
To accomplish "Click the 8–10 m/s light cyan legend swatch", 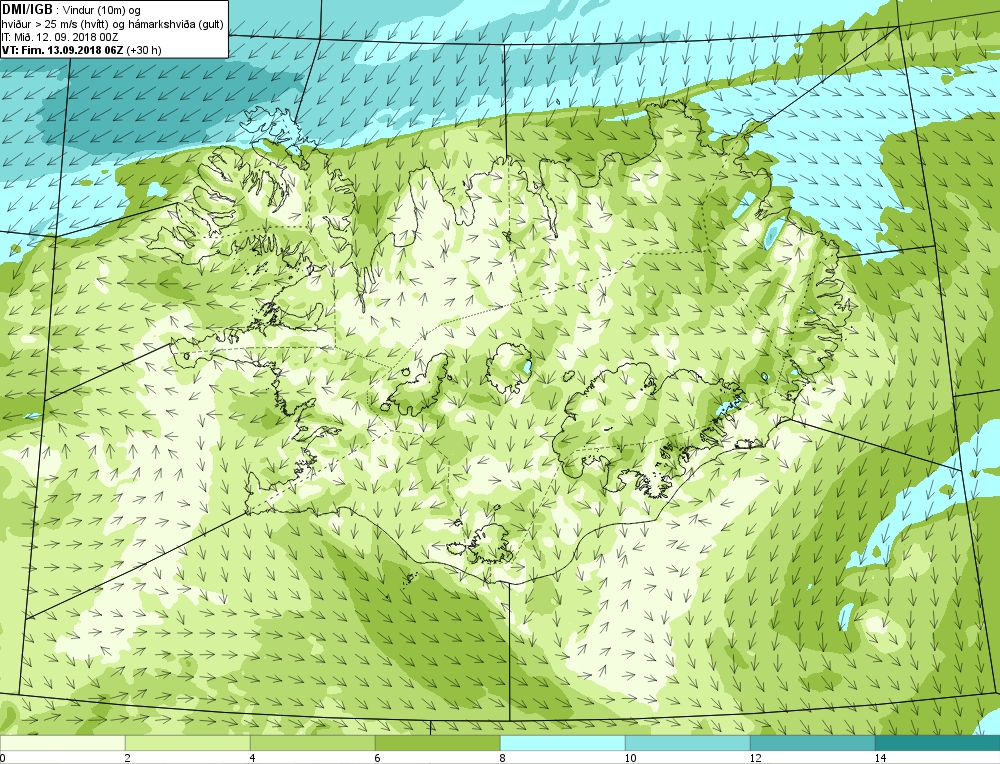I will click(562, 743).
